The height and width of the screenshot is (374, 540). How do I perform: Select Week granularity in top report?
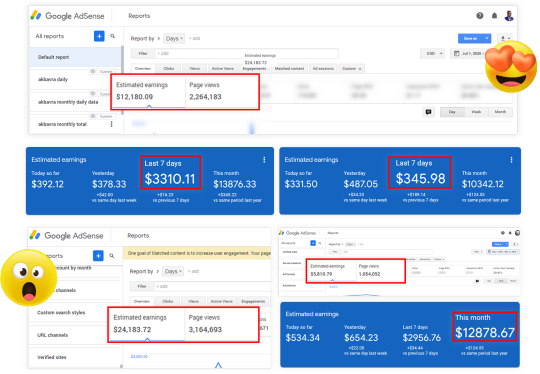476,112
